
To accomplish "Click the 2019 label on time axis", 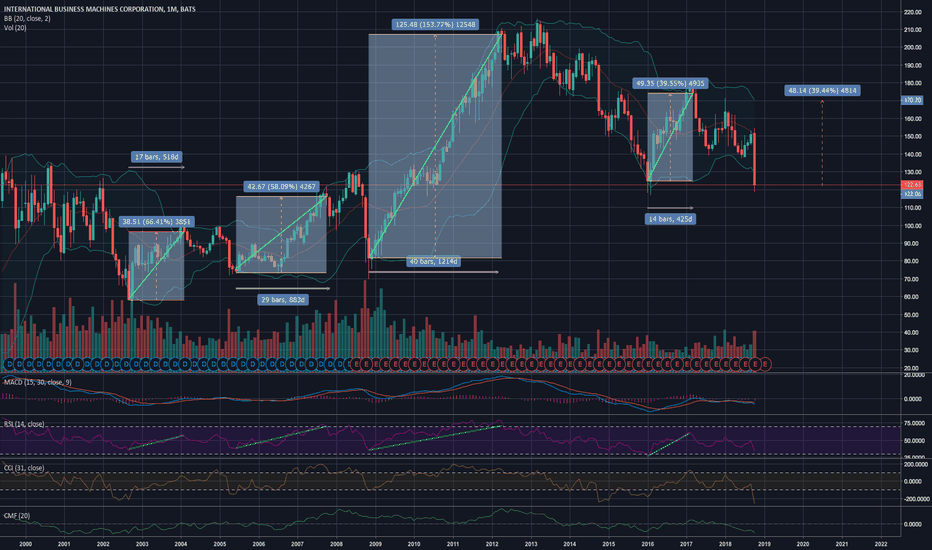I will tap(764, 544).
